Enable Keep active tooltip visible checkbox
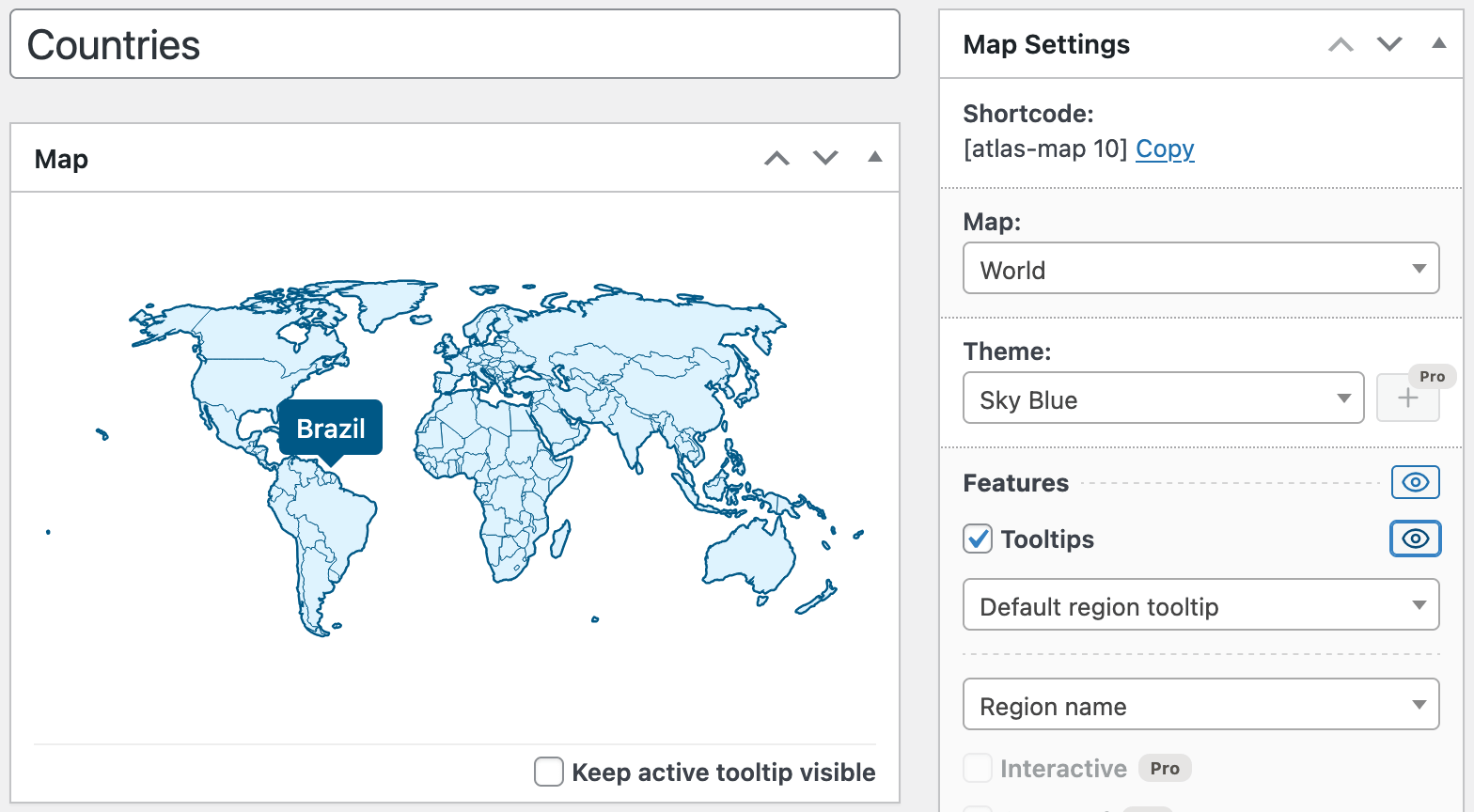Image resolution: width=1474 pixels, height=812 pixels. pos(549,772)
